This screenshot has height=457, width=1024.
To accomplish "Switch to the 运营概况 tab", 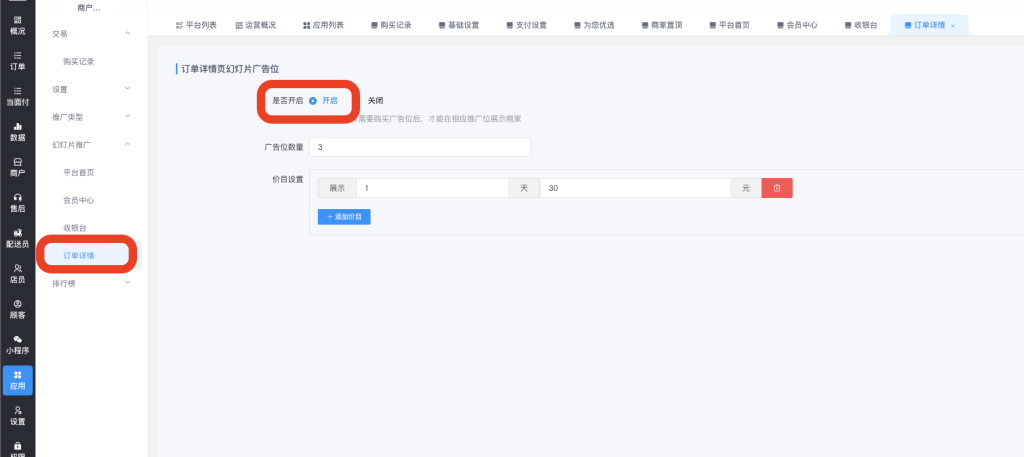I will [254, 24].
